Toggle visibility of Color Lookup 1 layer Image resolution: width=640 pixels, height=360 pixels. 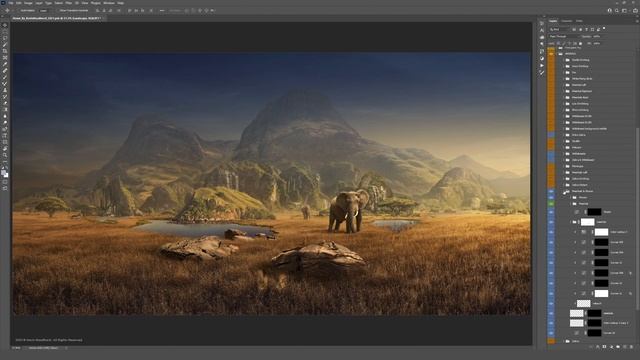click(551, 232)
